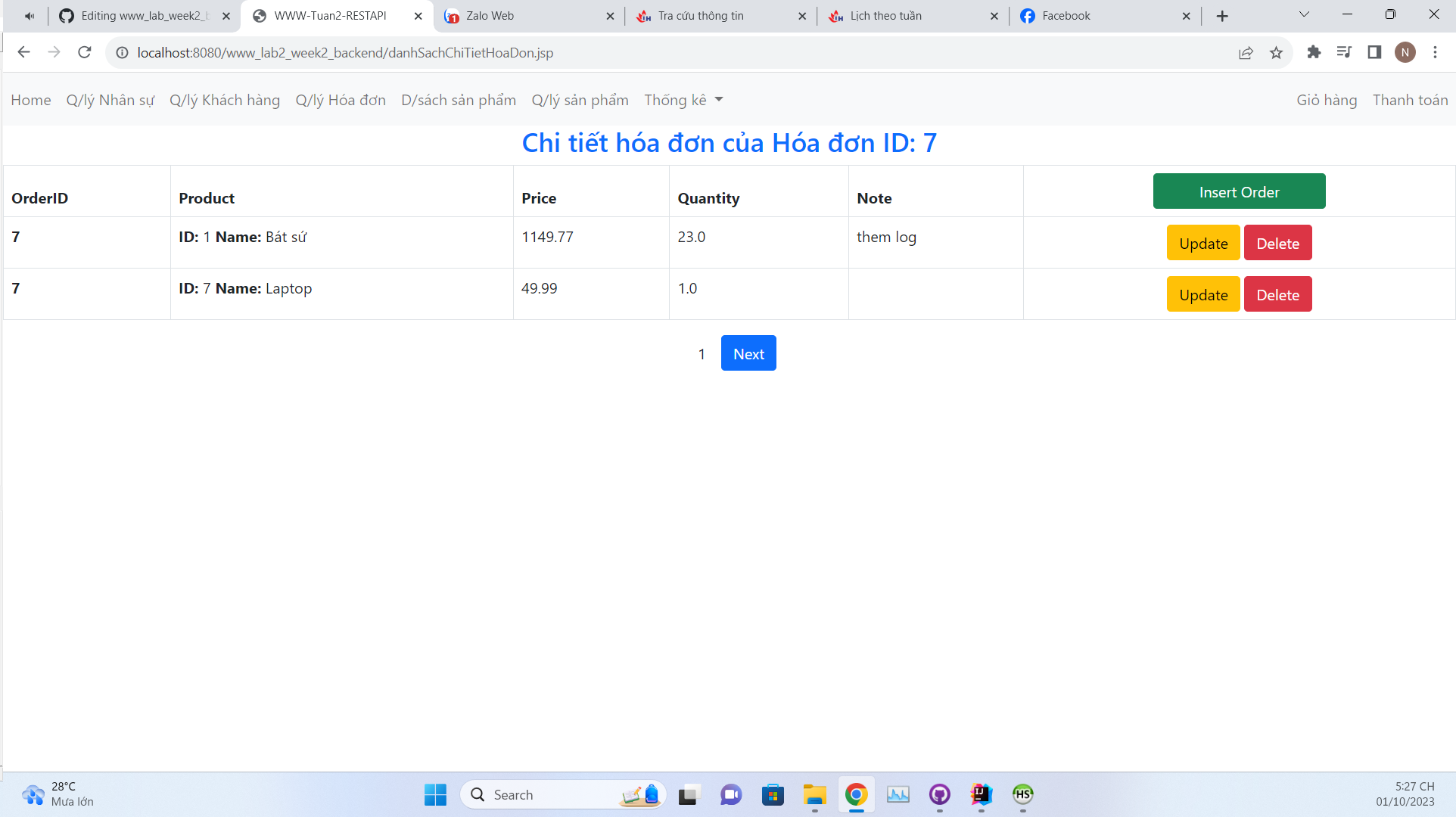Screen dimensions: 1456x817
Task: Open the Extensions puzzle icon
Action: pyautogui.click(x=1314, y=52)
